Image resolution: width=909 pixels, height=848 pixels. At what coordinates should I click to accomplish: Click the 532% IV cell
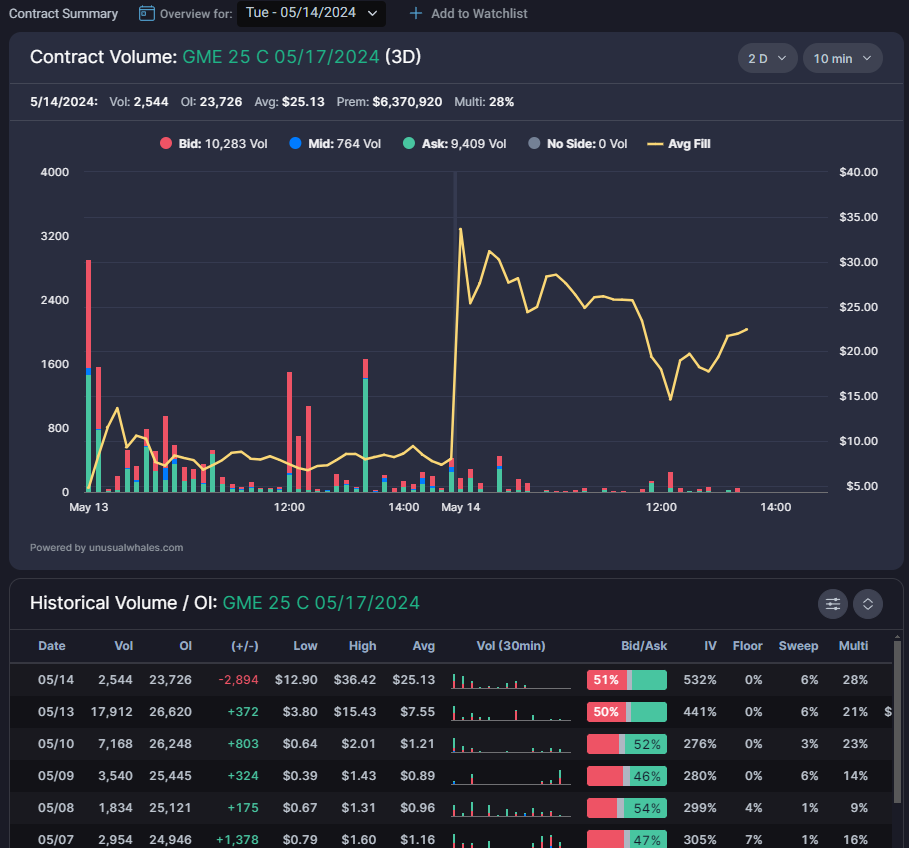coord(700,680)
